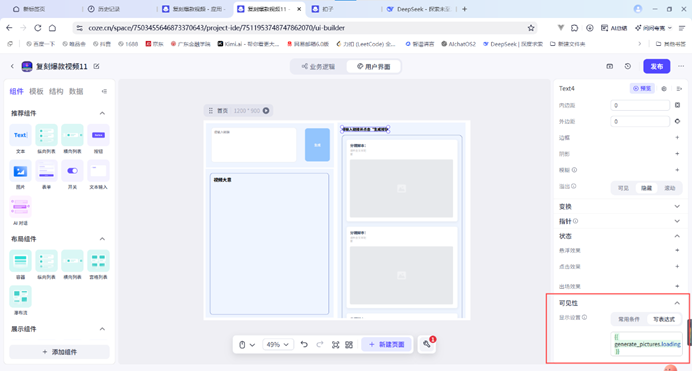692x371 pixels.
Task: Collapse the left component panel
Action: (104, 91)
